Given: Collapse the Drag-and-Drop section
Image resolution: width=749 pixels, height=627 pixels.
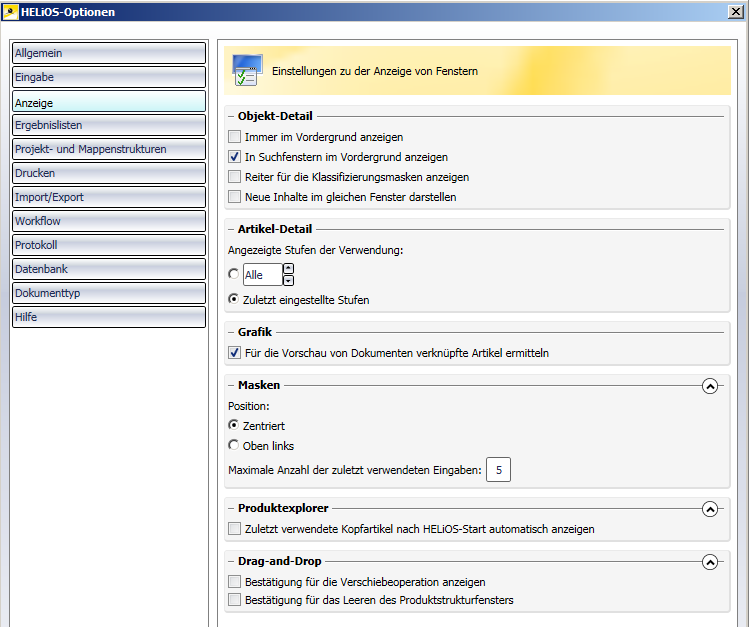Looking at the screenshot, I should 710,562.
